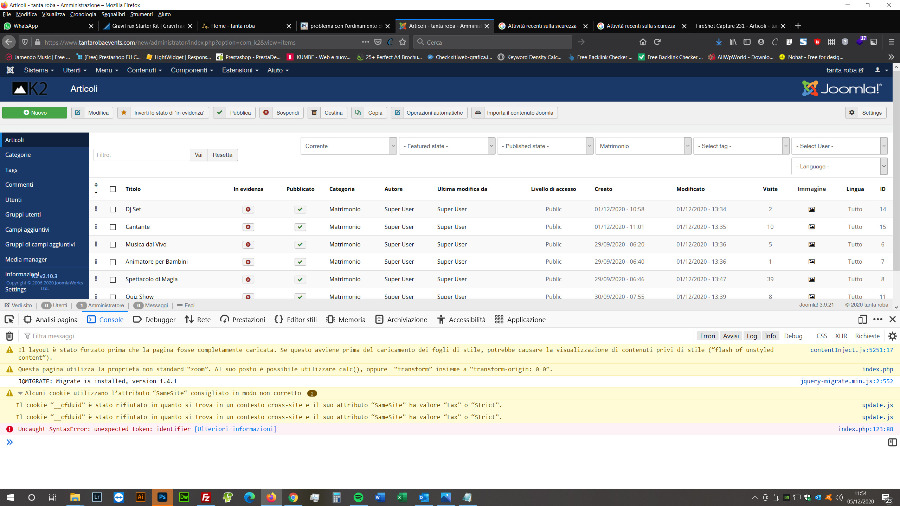Close the developer tools panel

893,320
